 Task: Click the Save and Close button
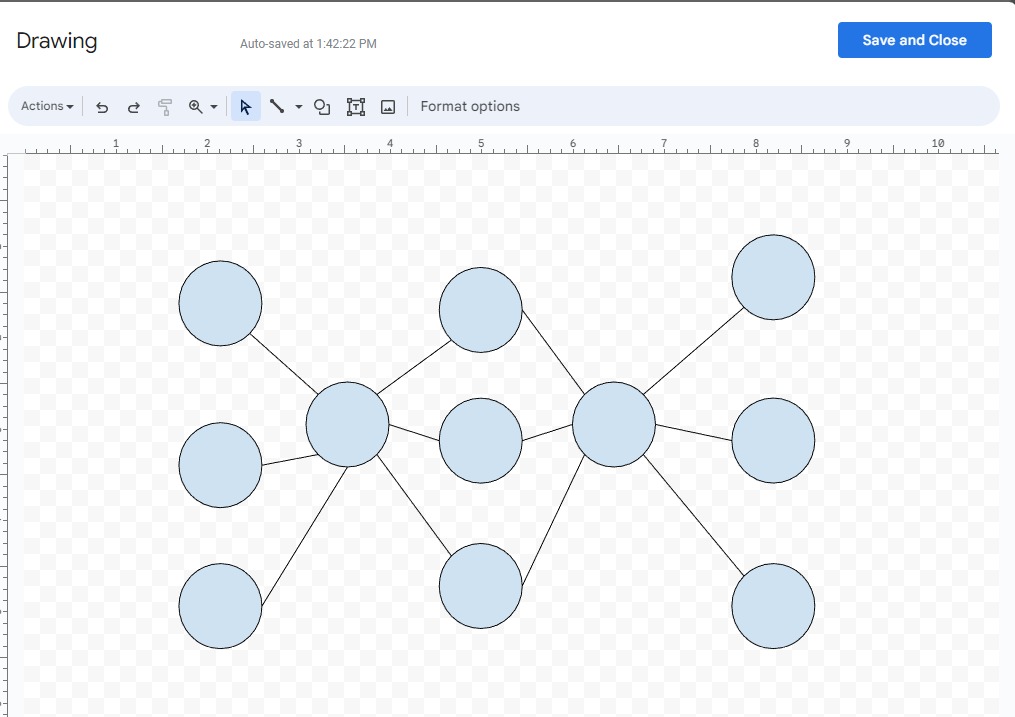(914, 40)
